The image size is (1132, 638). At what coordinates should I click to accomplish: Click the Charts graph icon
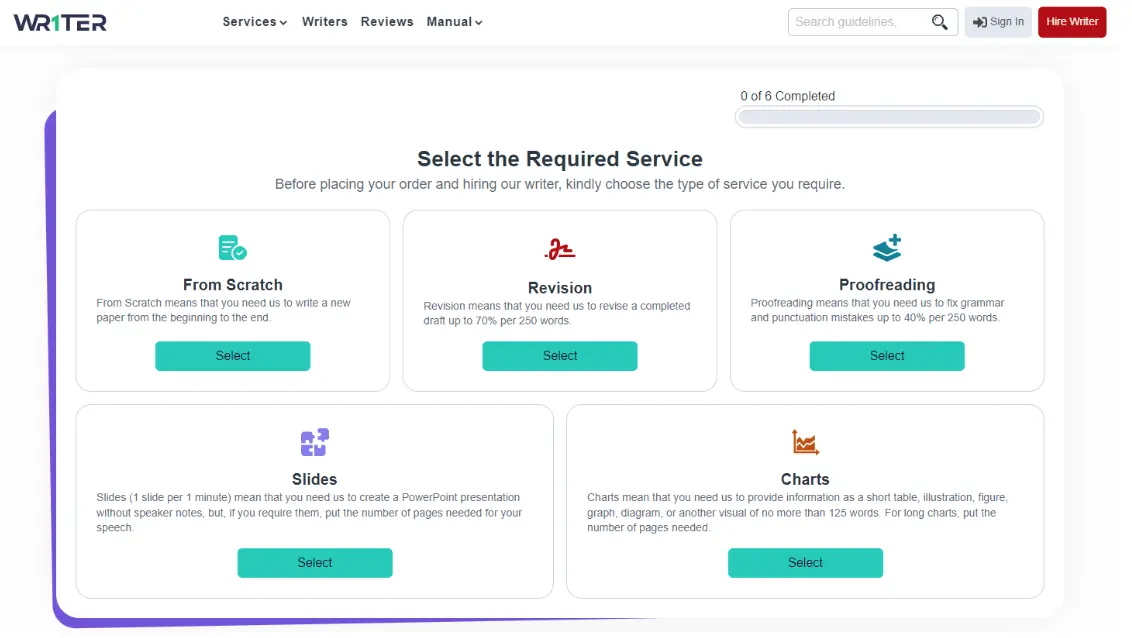pos(805,442)
